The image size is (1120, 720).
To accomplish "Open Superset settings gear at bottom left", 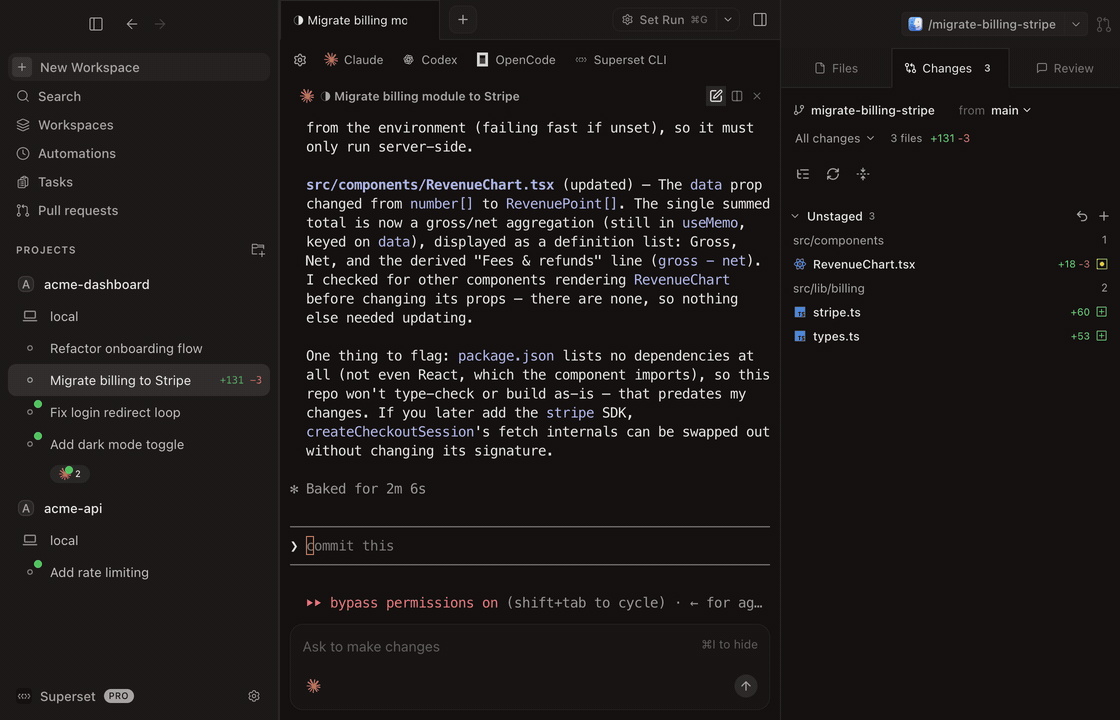I will [x=254, y=696].
